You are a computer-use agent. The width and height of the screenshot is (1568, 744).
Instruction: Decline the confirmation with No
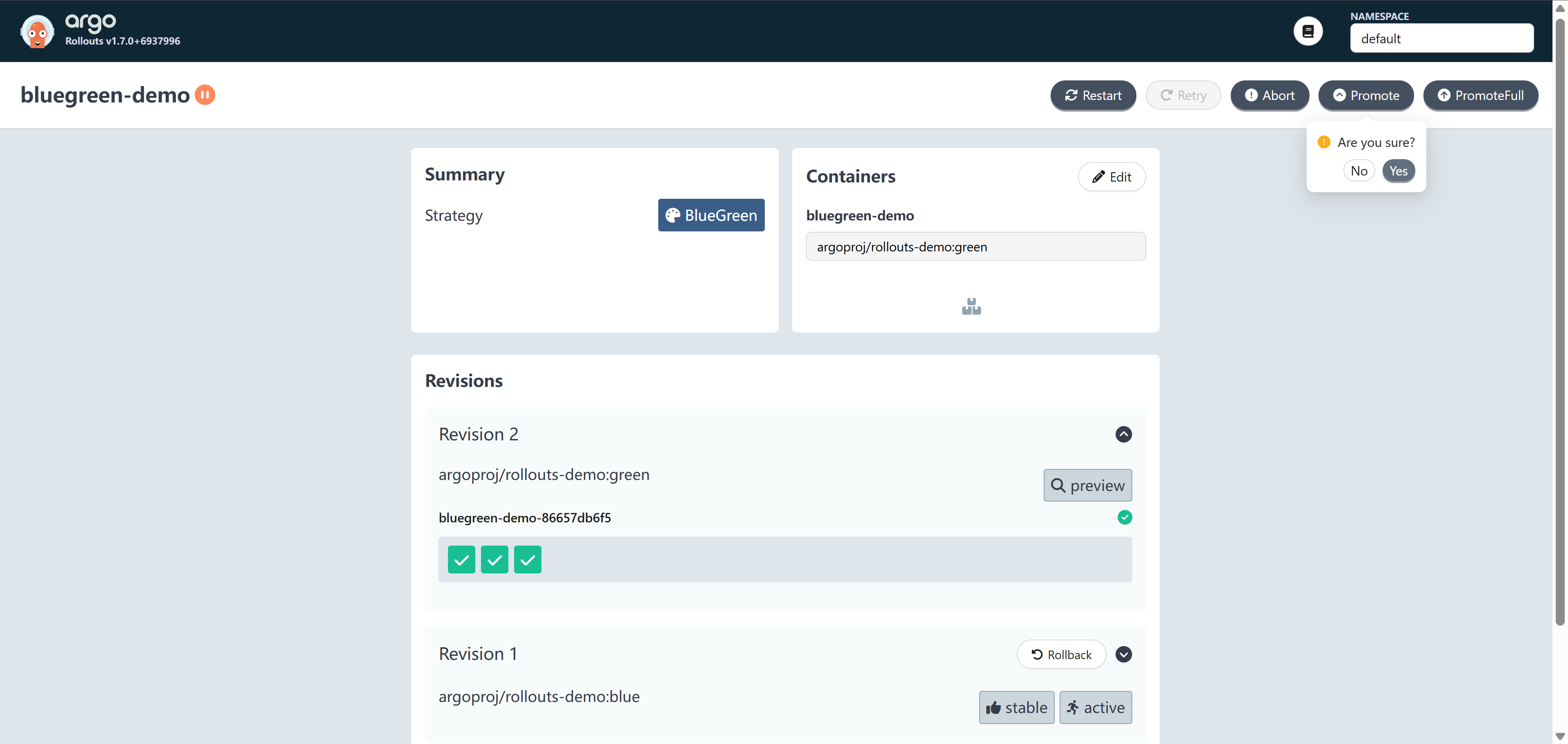click(1359, 171)
